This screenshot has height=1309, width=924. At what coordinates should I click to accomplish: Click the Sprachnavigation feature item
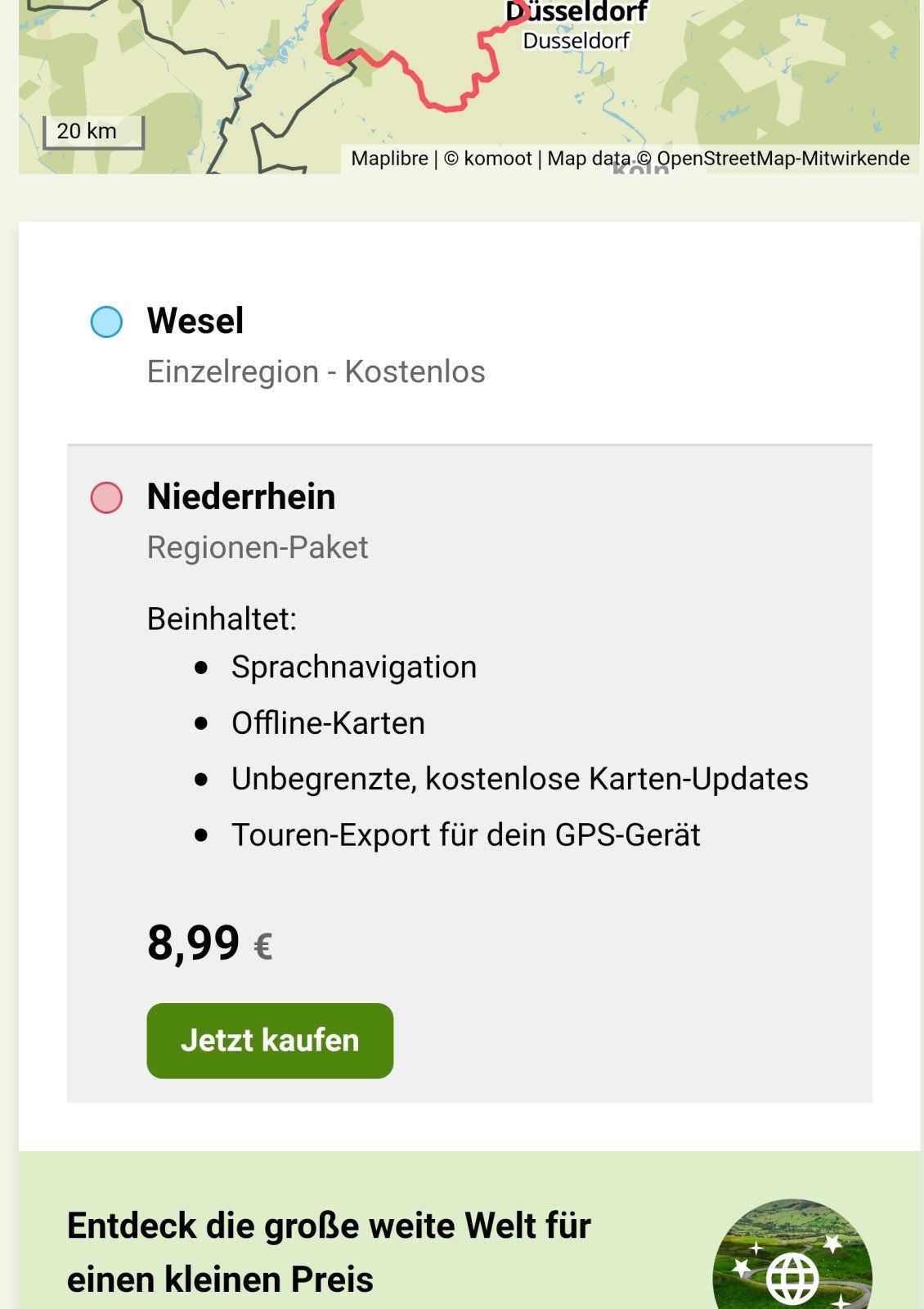click(353, 667)
